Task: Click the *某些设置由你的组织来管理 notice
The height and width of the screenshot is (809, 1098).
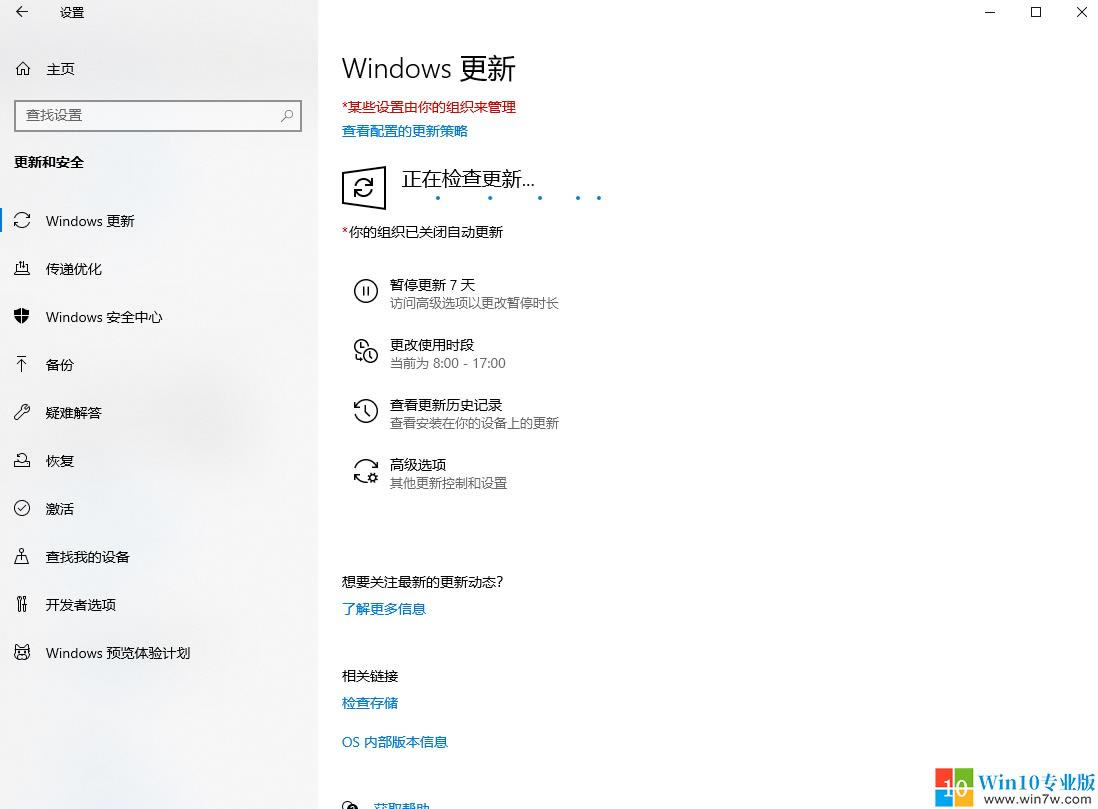Action: point(429,107)
